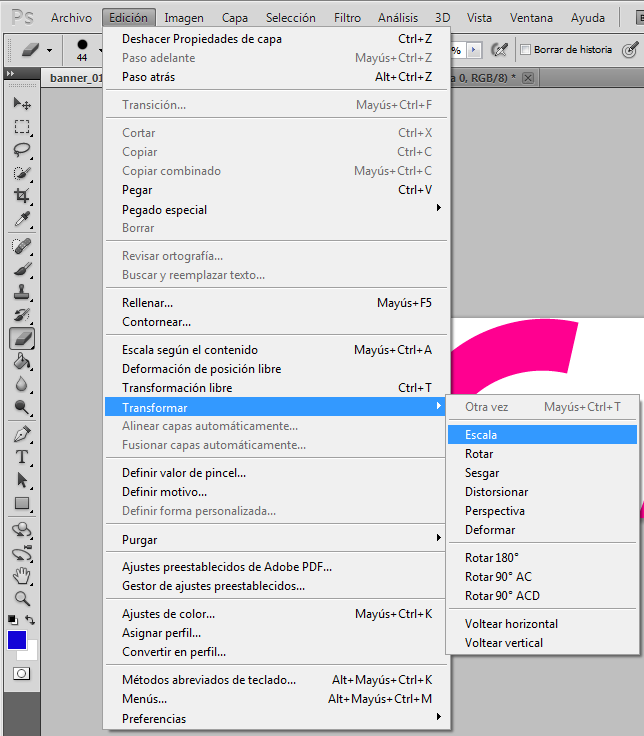Choose Deshacer Propiedades de capa

point(276,38)
